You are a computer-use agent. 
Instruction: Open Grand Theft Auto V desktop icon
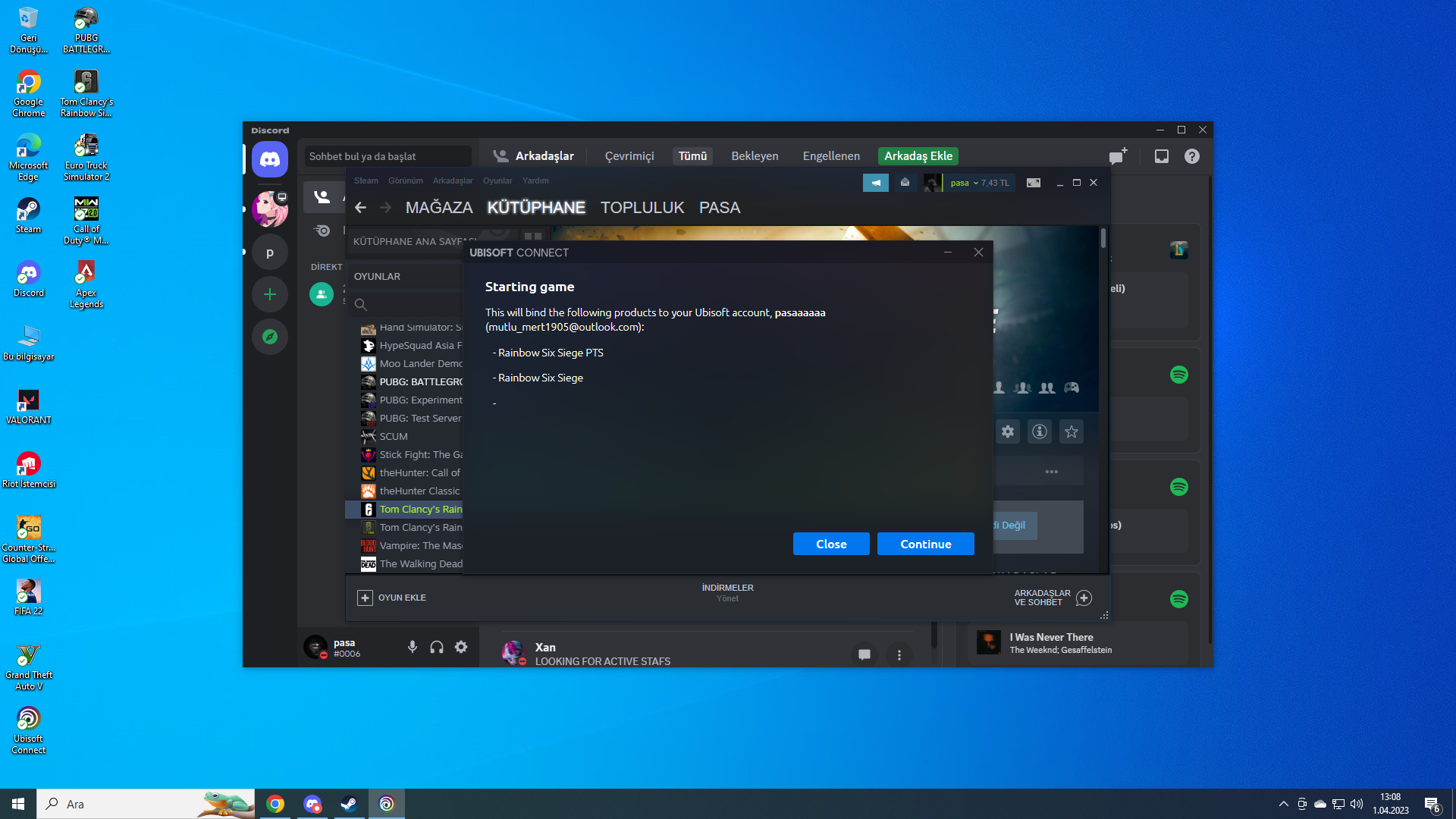[29, 667]
